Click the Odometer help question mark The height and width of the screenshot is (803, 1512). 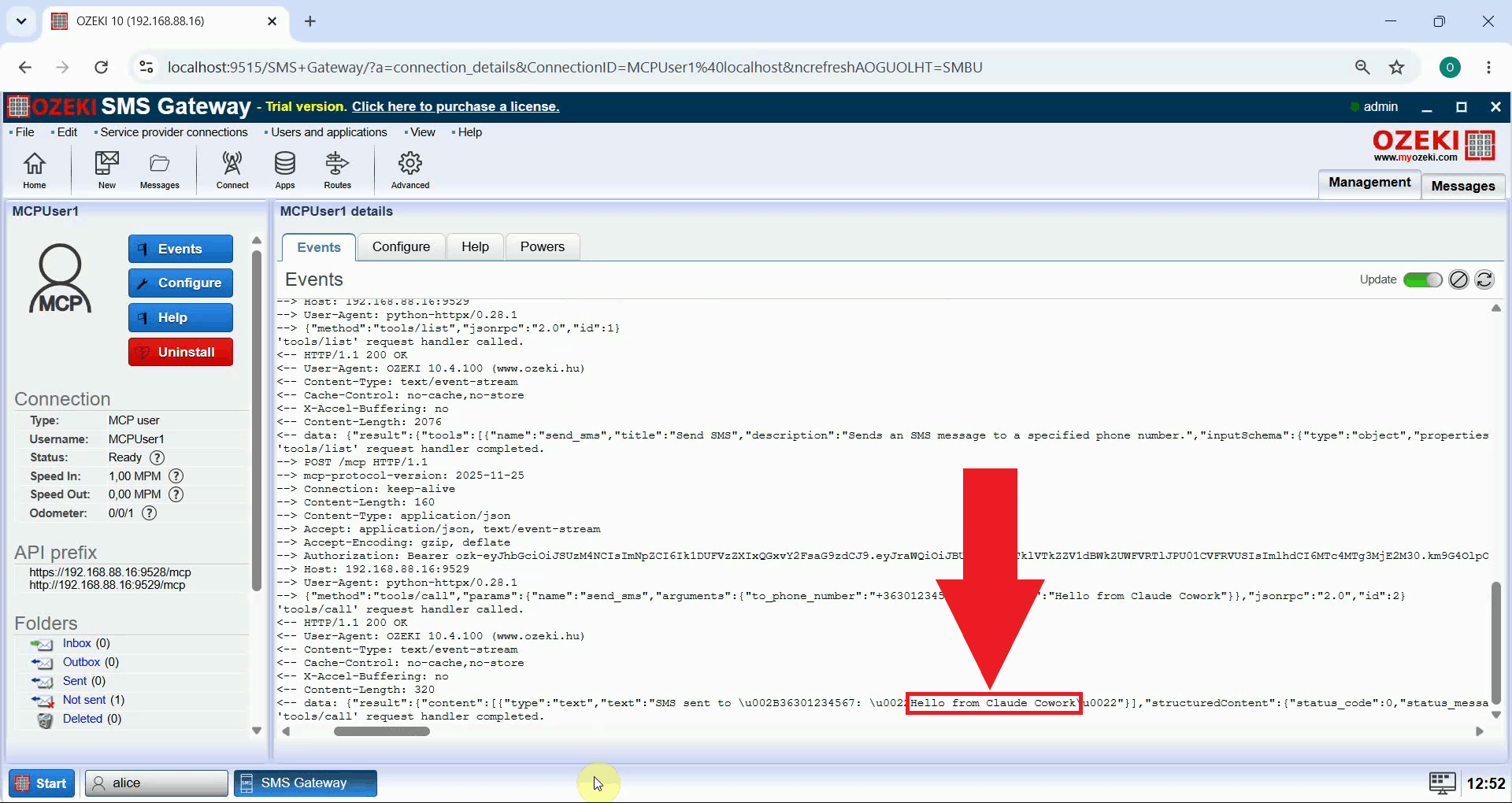[150, 513]
